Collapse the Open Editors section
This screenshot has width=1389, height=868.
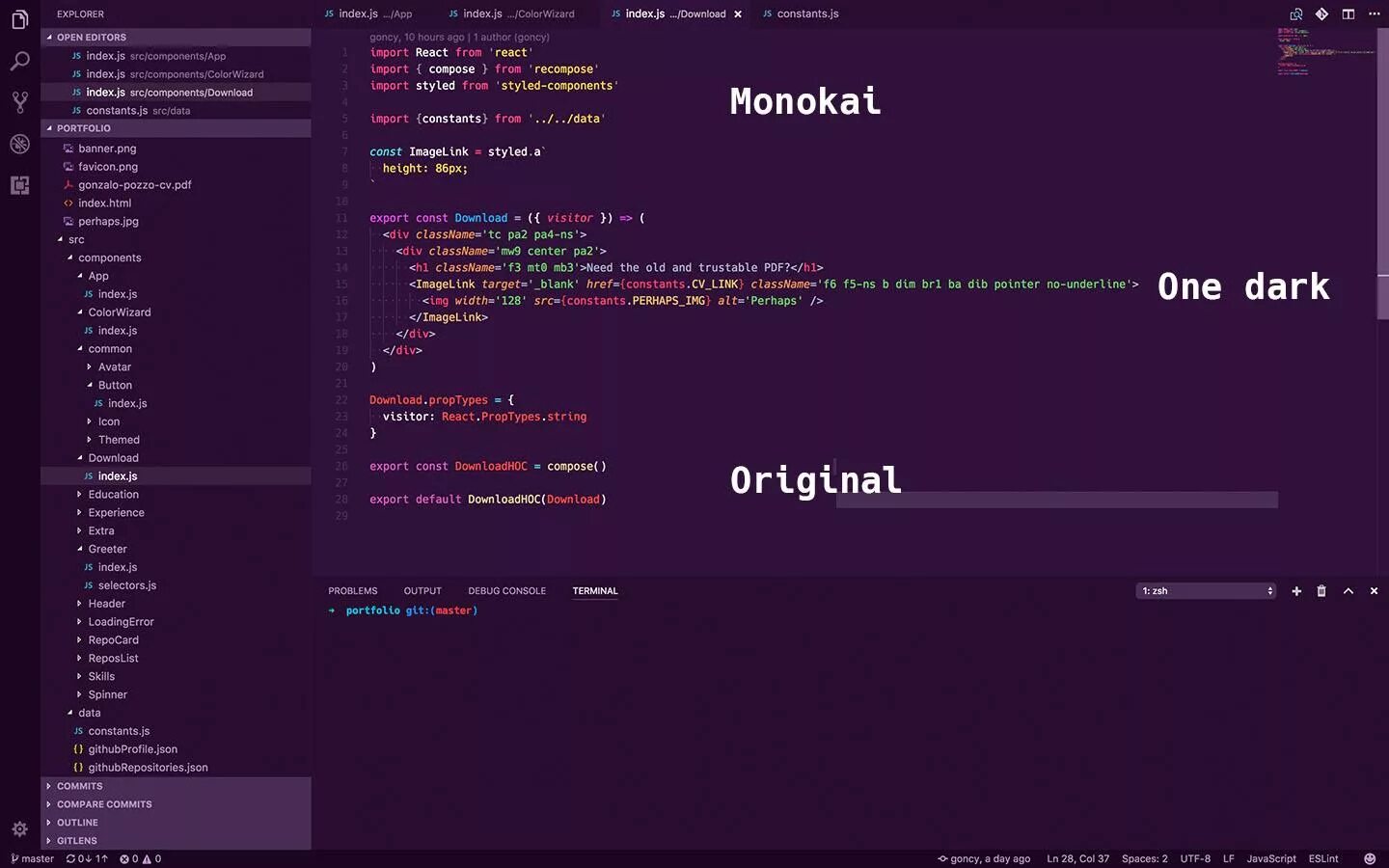[x=176, y=38]
